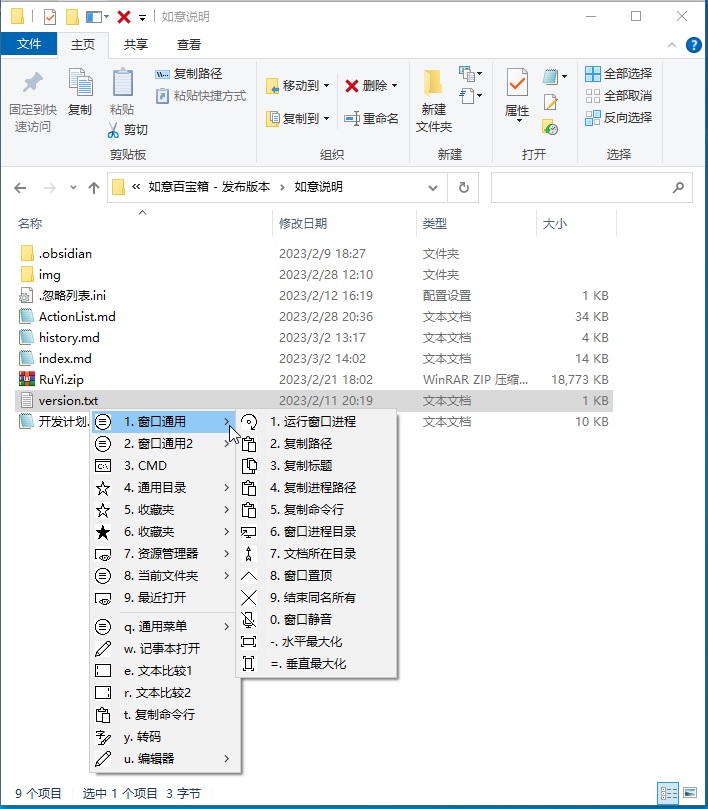Click the Properties checkmark icon in the title bar

(50, 17)
